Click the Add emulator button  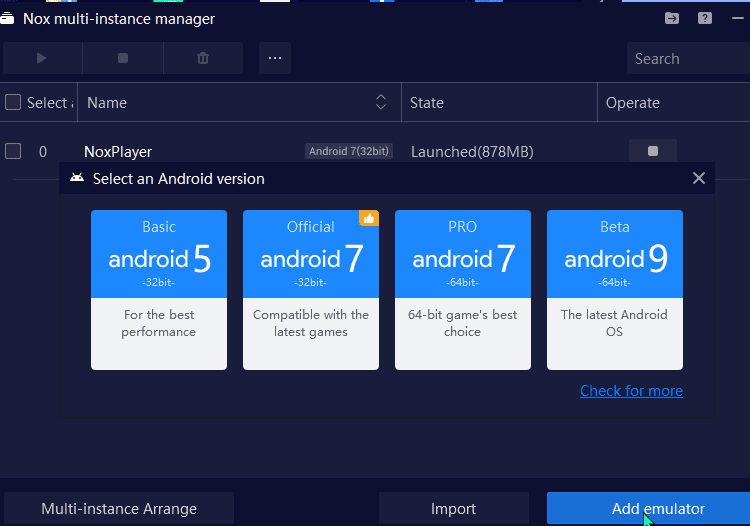(649, 508)
